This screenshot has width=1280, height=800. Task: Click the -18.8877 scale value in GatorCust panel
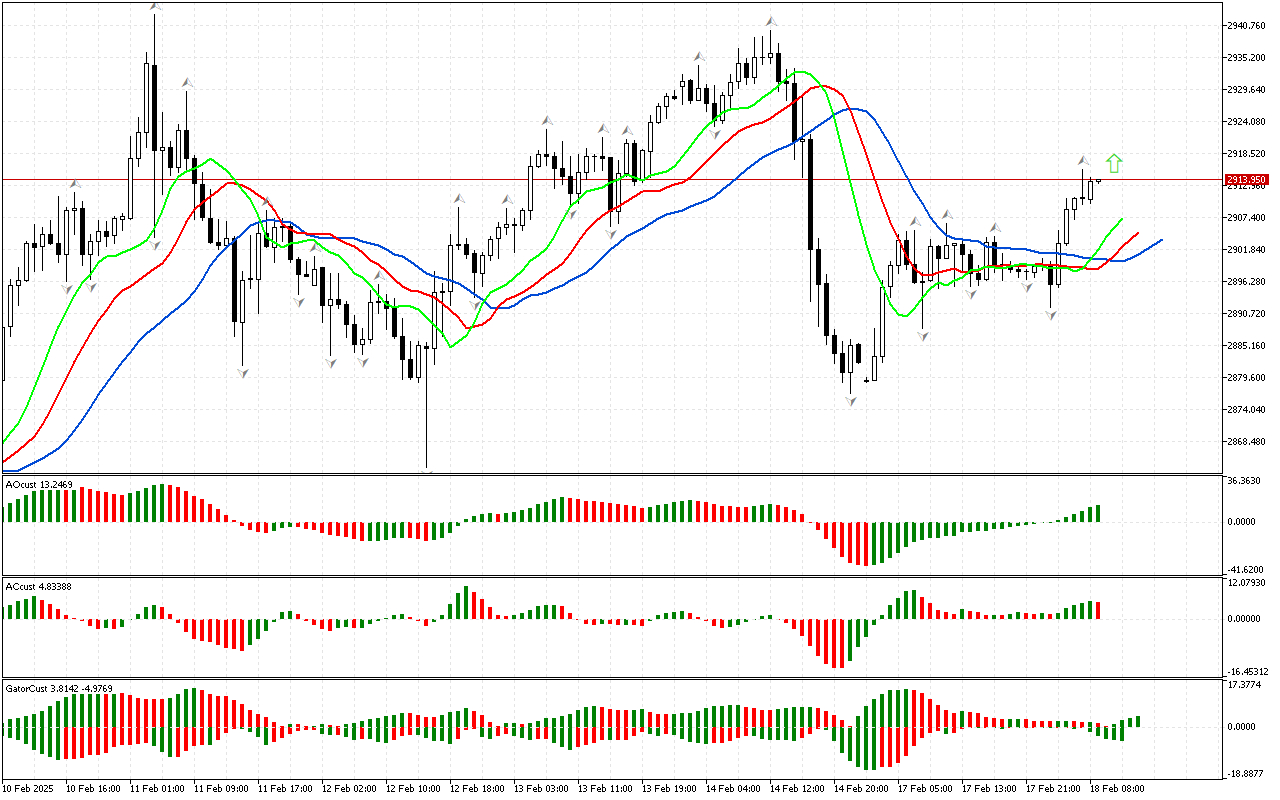point(1247,774)
